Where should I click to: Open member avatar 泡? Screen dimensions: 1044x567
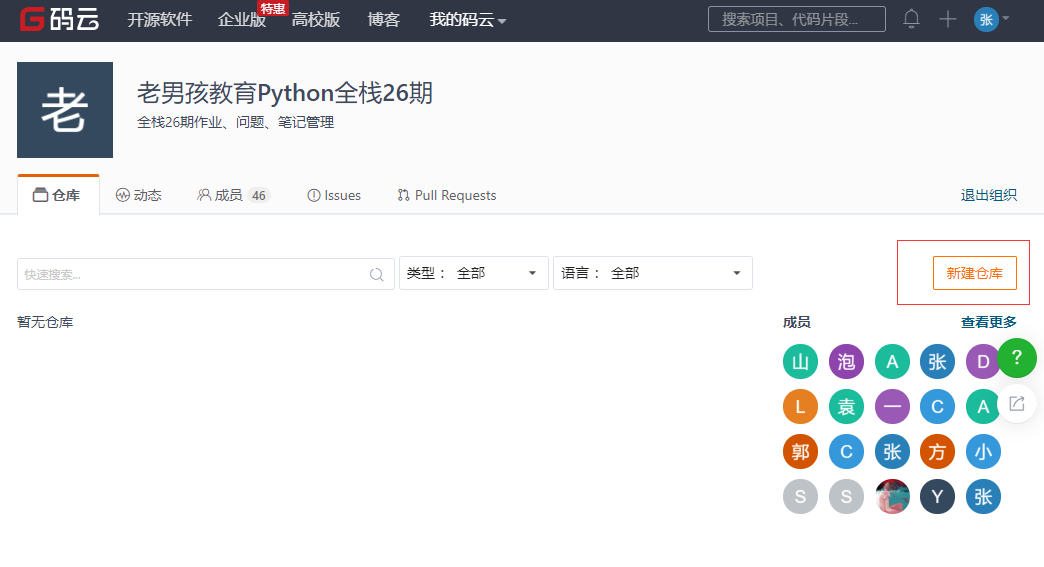tap(846, 361)
